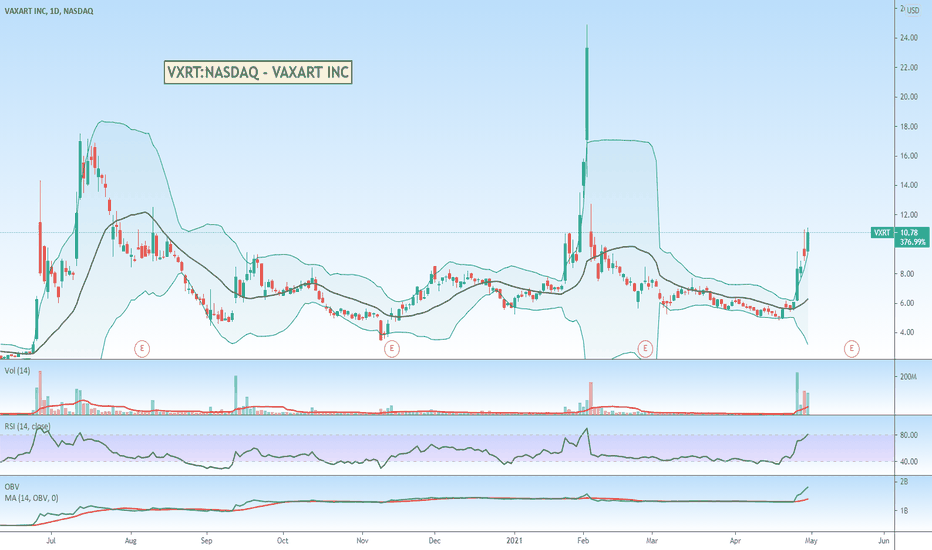Click the MA (14, OBV, 0) legend
Image resolution: width=932 pixels, height=550 pixels.
pos(32,498)
